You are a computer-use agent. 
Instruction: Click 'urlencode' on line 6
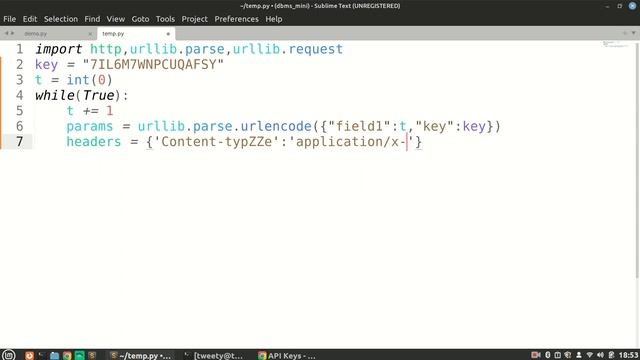(276, 127)
